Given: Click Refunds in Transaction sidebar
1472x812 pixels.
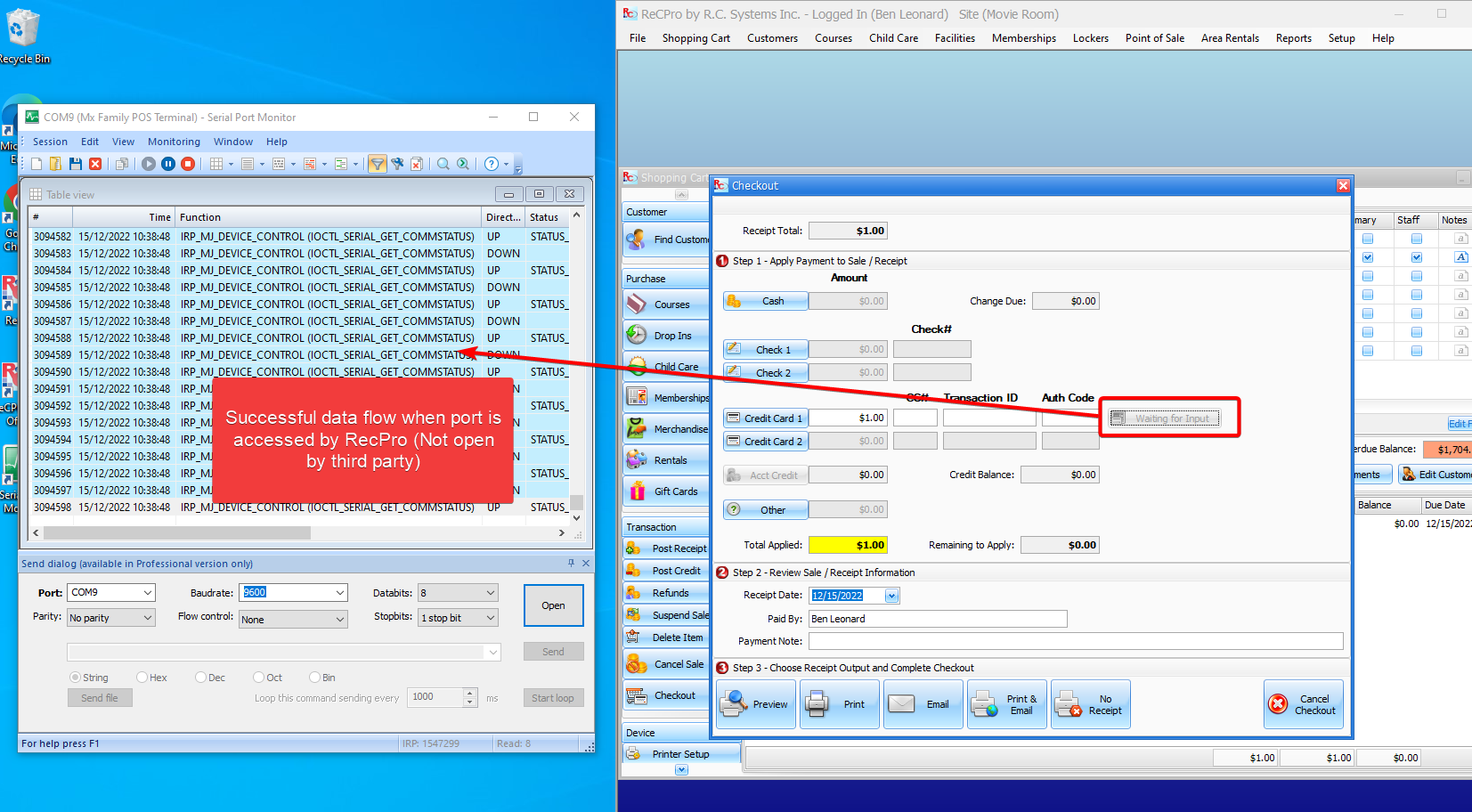Looking at the screenshot, I should click(x=667, y=593).
